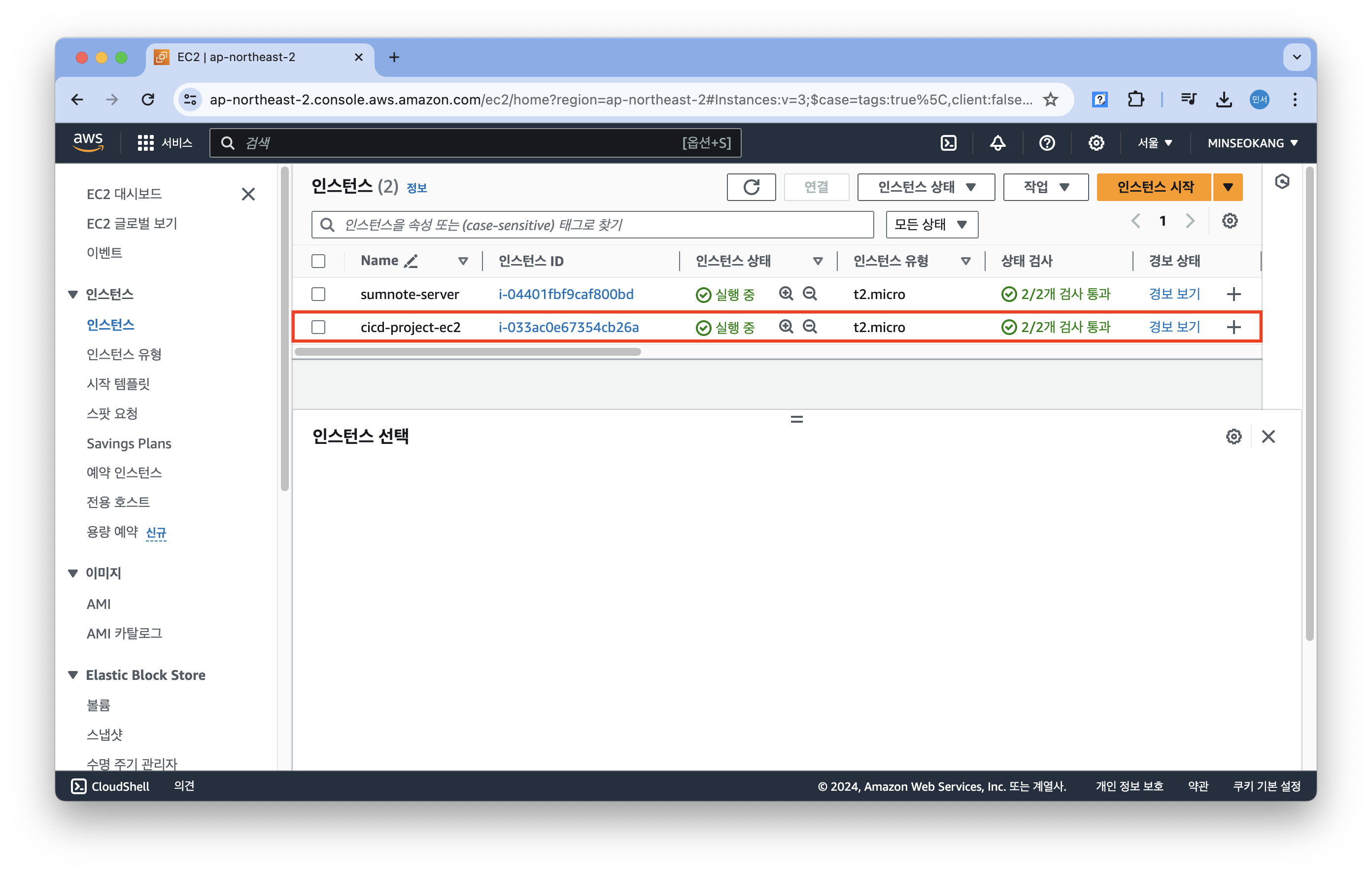The width and height of the screenshot is (1372, 874).
Task: Open table preferences gear near pagination
Action: coord(1230,221)
